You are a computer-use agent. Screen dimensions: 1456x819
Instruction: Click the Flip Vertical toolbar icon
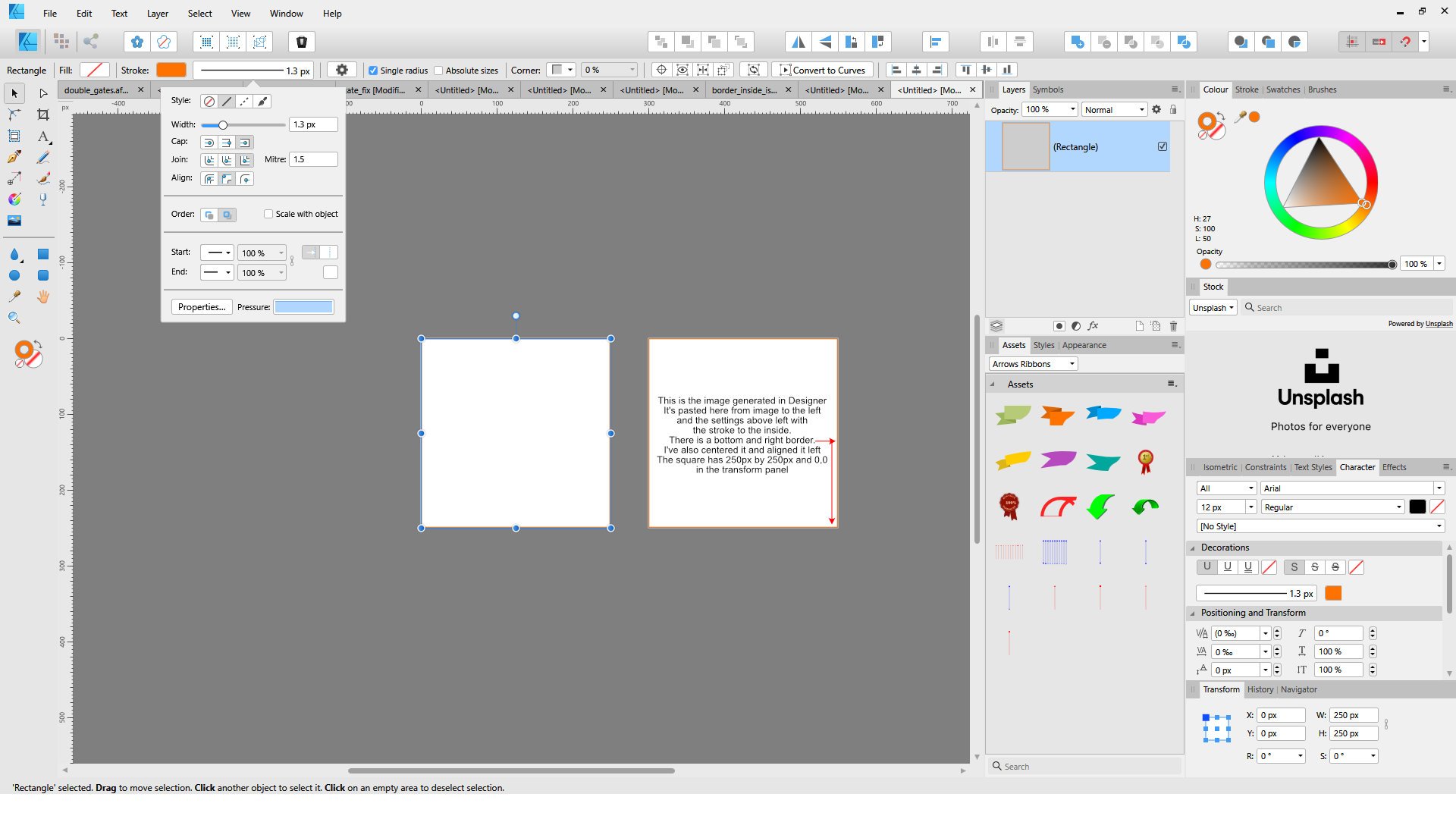[825, 42]
